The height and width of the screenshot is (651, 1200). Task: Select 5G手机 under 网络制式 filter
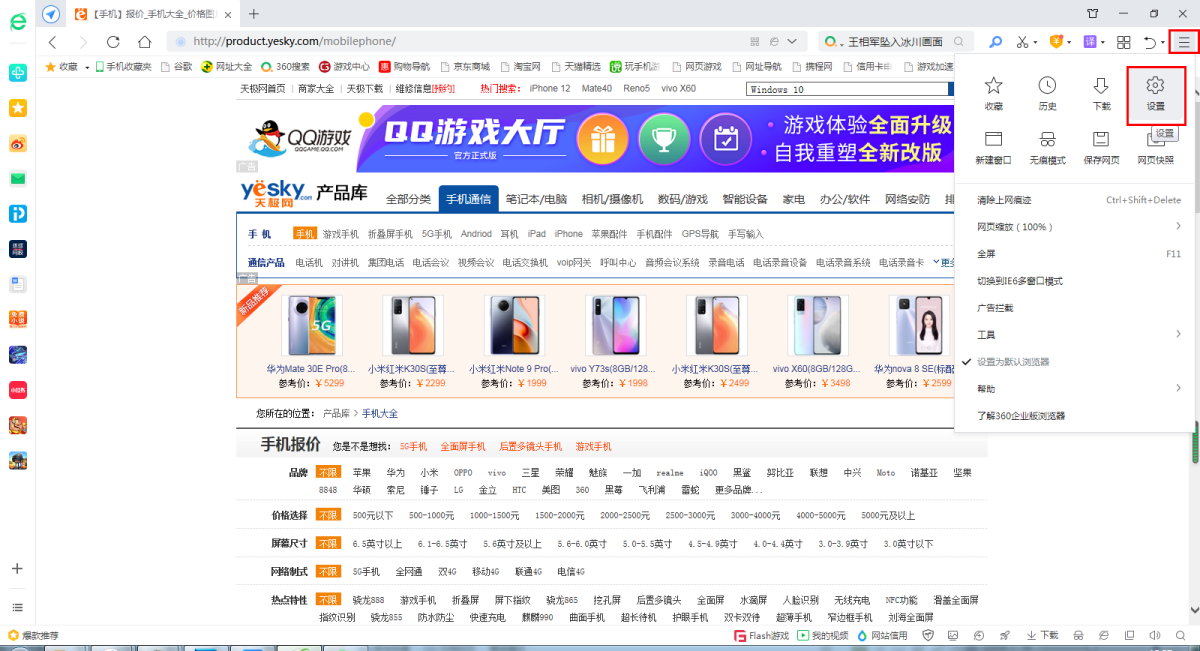click(x=366, y=571)
